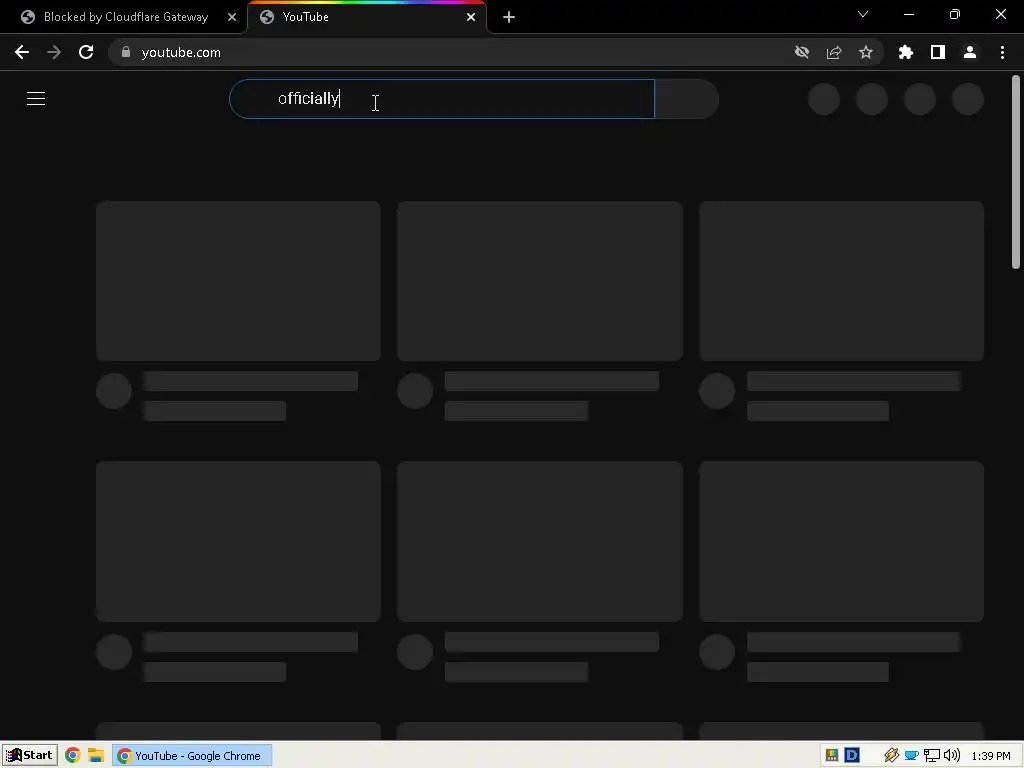1024x768 pixels.
Task: Click the network tray icon
Action: point(932,756)
